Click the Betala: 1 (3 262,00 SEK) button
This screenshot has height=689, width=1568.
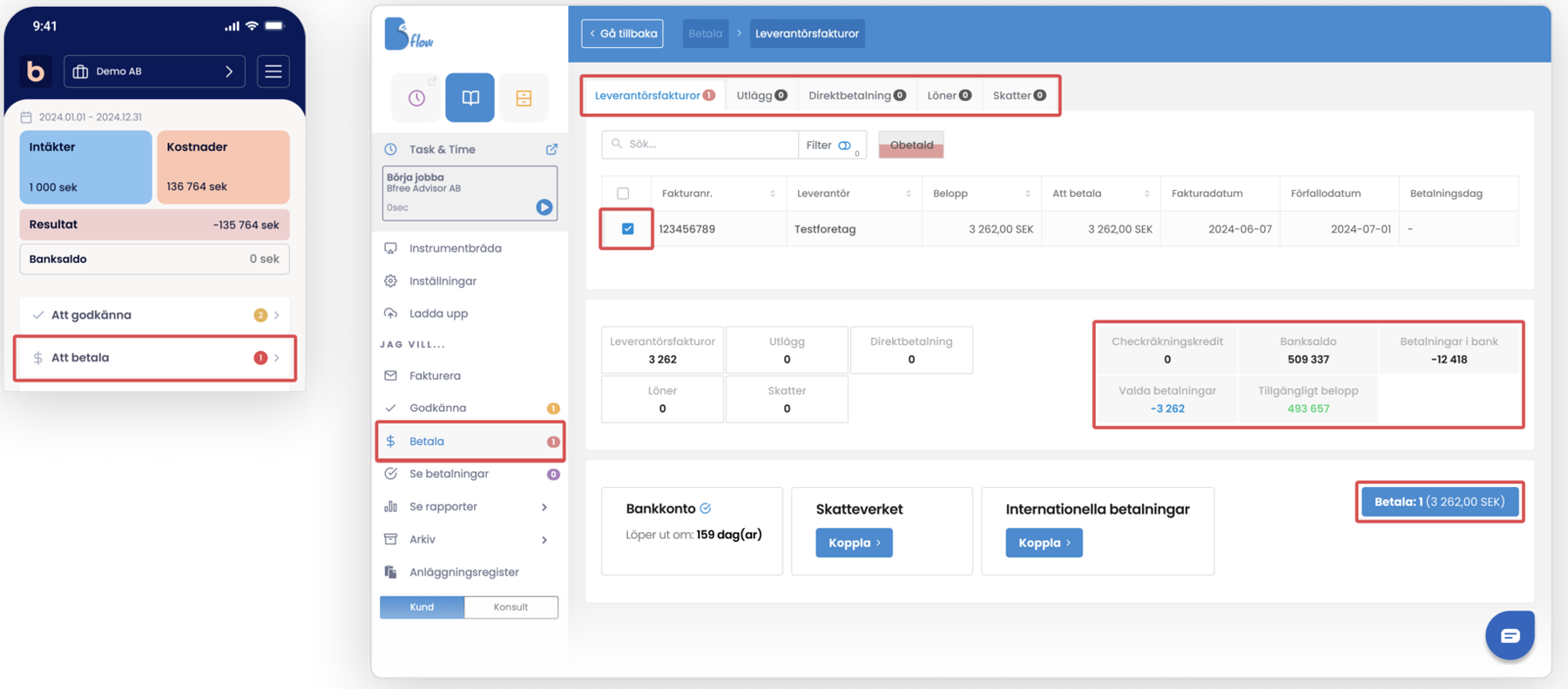(x=1439, y=502)
